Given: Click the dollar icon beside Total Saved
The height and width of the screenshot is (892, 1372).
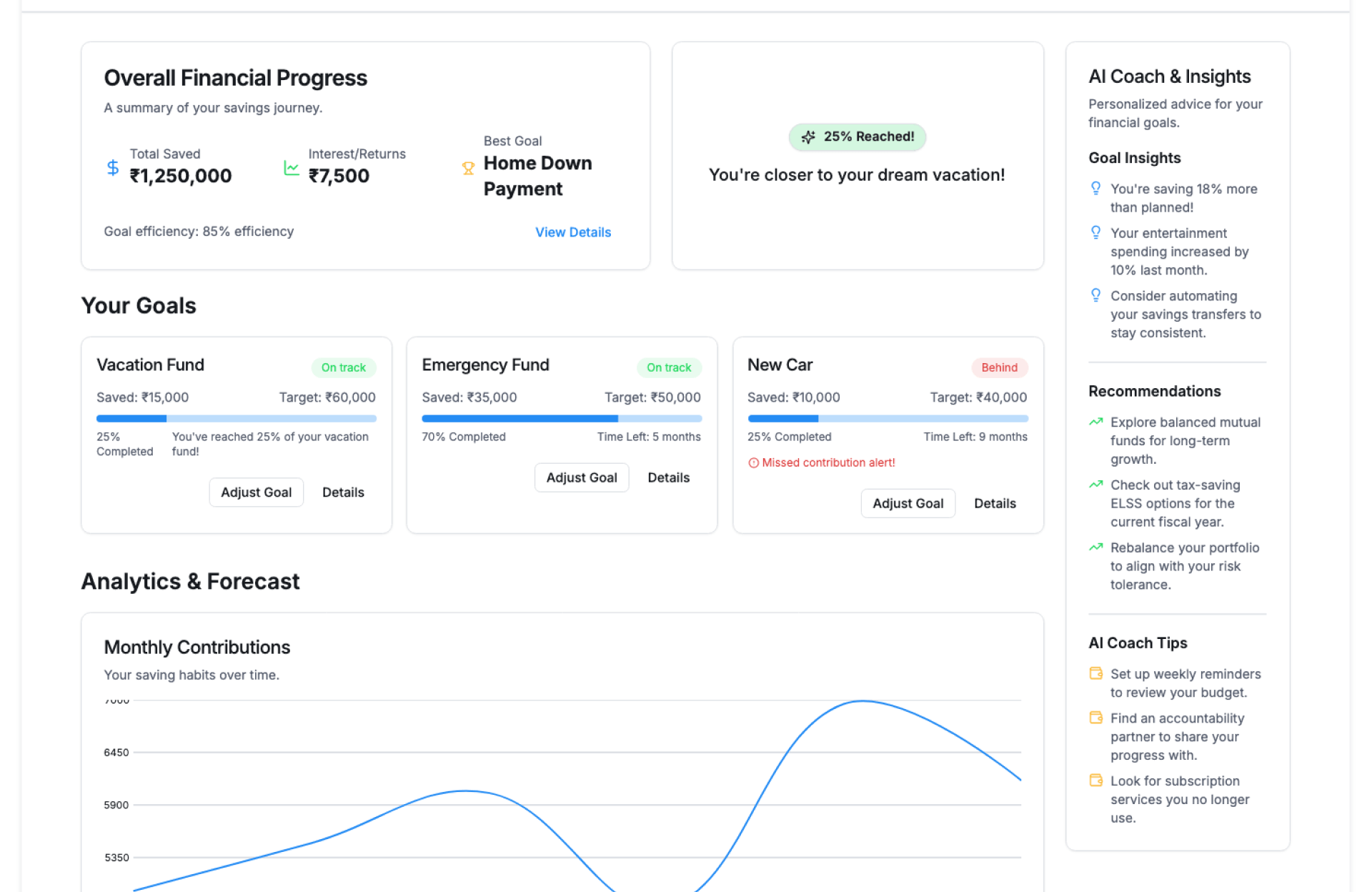Looking at the screenshot, I should tap(113, 167).
